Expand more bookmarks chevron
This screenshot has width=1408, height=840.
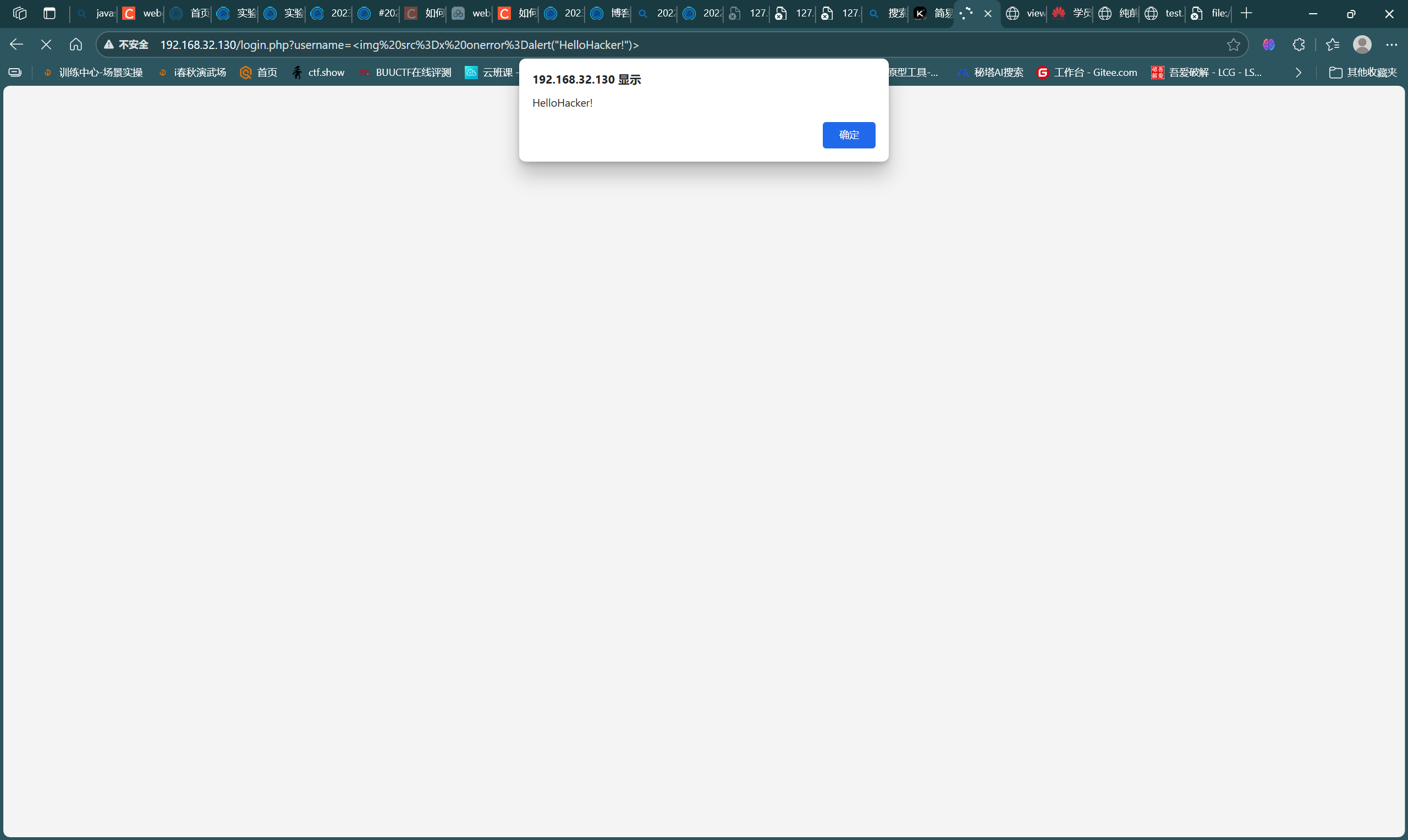[1298, 73]
